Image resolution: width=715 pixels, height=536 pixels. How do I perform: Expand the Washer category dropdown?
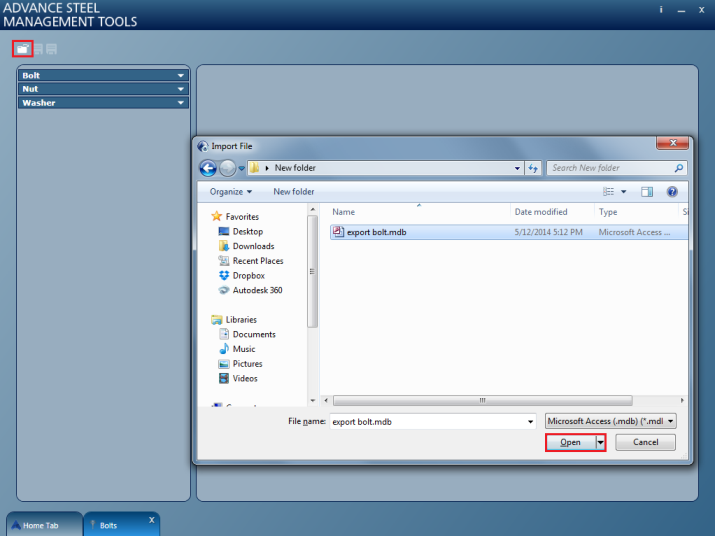(x=181, y=103)
